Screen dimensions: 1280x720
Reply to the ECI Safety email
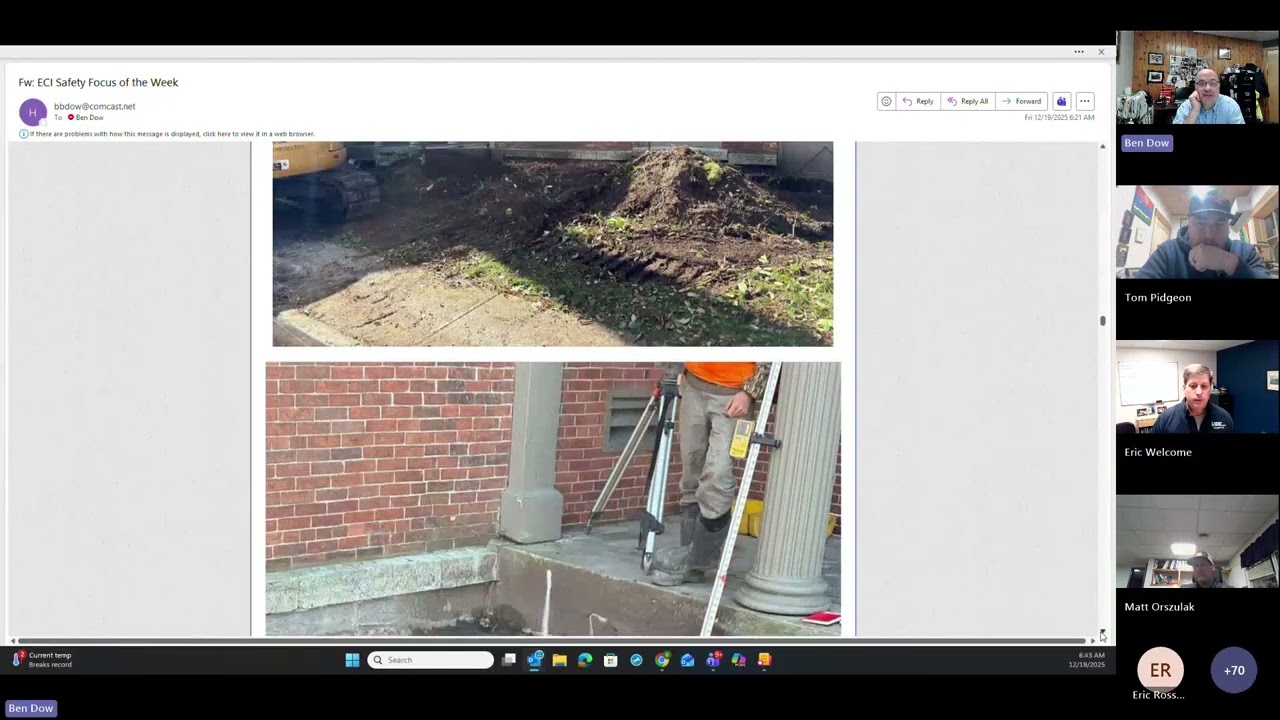coord(918,101)
